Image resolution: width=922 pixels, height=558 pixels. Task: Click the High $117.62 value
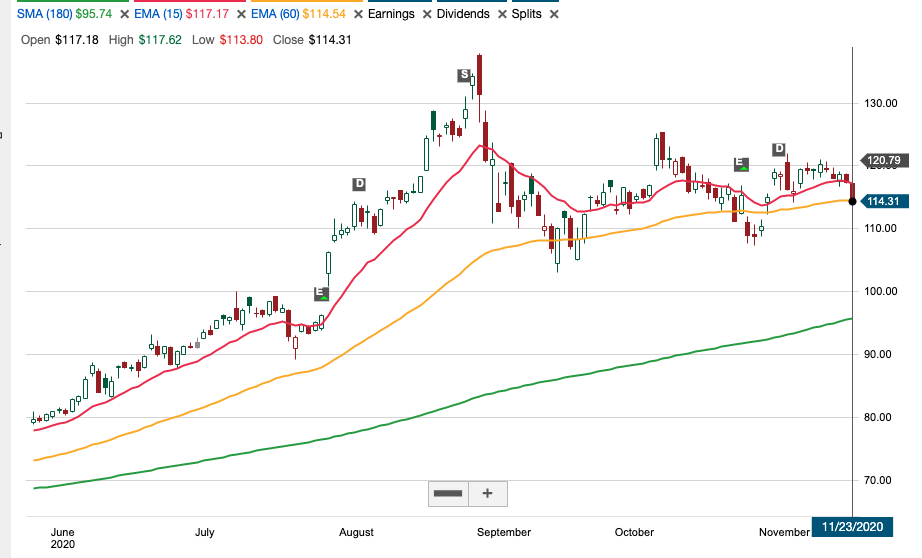coord(160,40)
